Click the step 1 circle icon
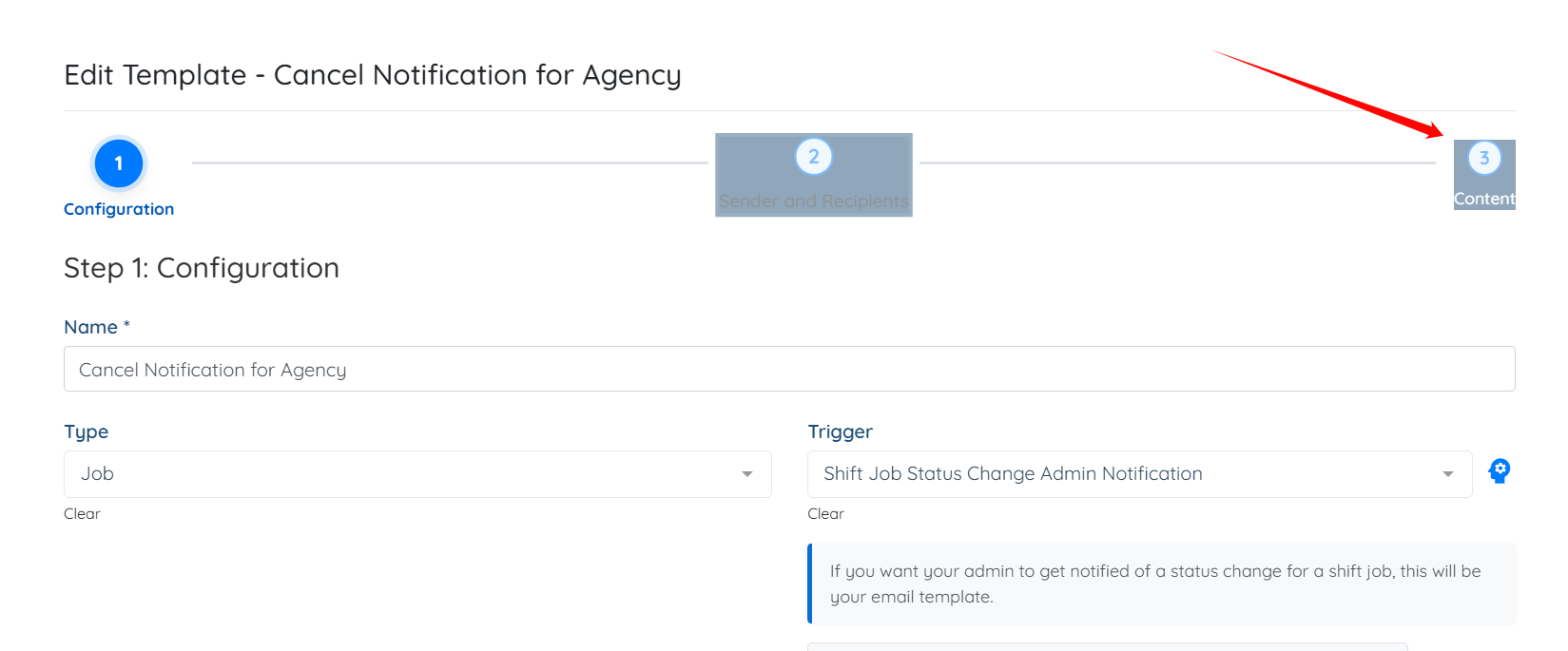1568x651 pixels. 119,163
